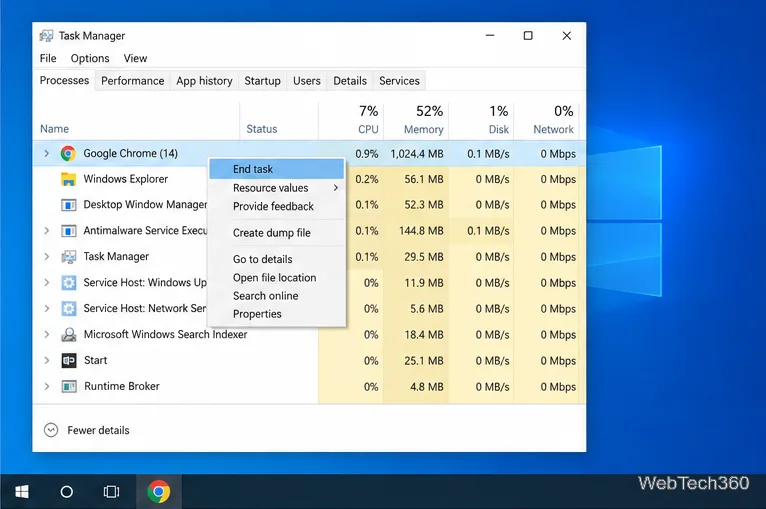Image resolution: width=766 pixels, height=509 pixels.
Task: Click the 4.8 MB memory value
Action: (x=426, y=386)
